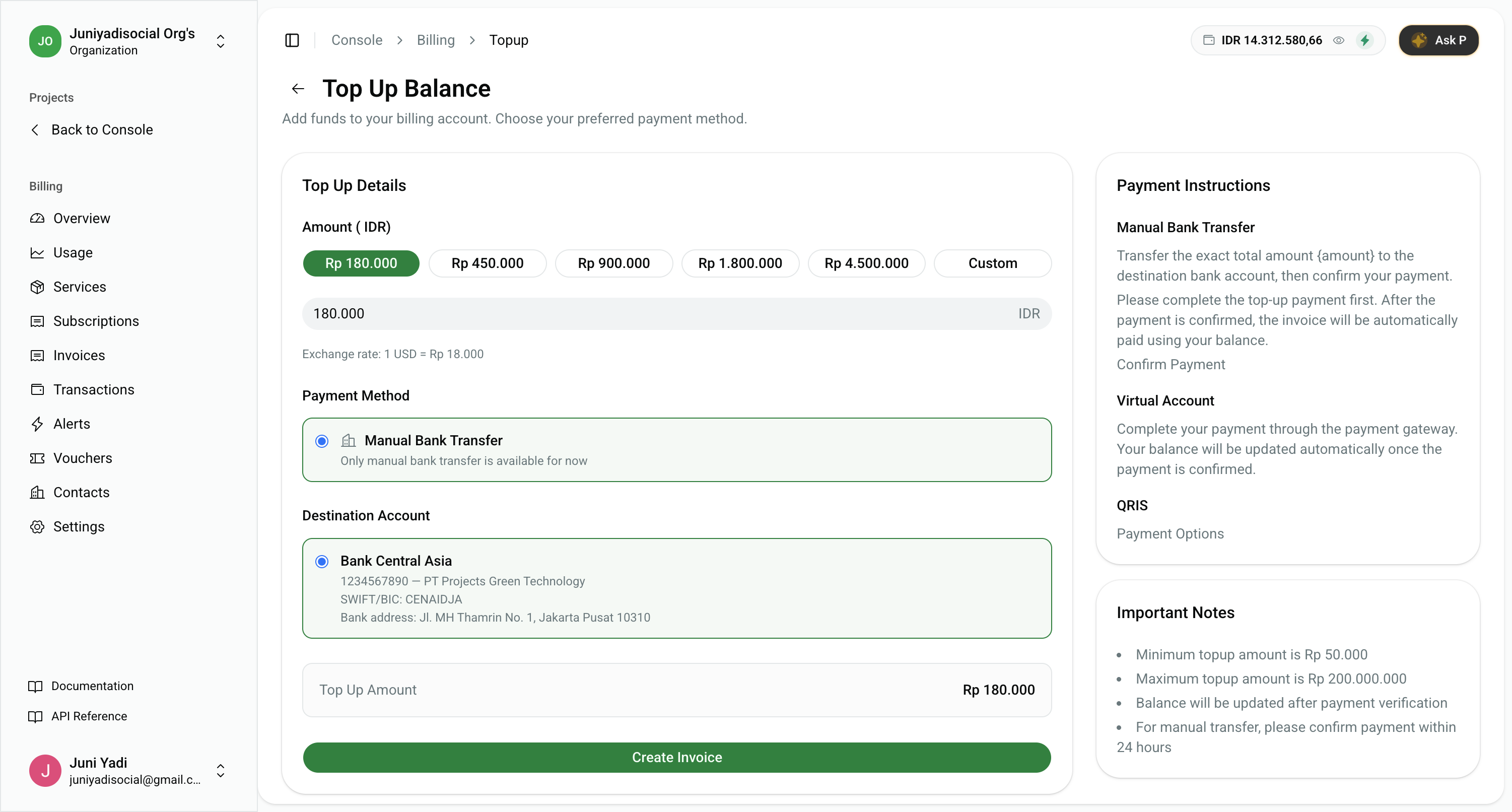The width and height of the screenshot is (1512, 812).
Task: Go to Console breadcrumb
Action: click(x=357, y=40)
